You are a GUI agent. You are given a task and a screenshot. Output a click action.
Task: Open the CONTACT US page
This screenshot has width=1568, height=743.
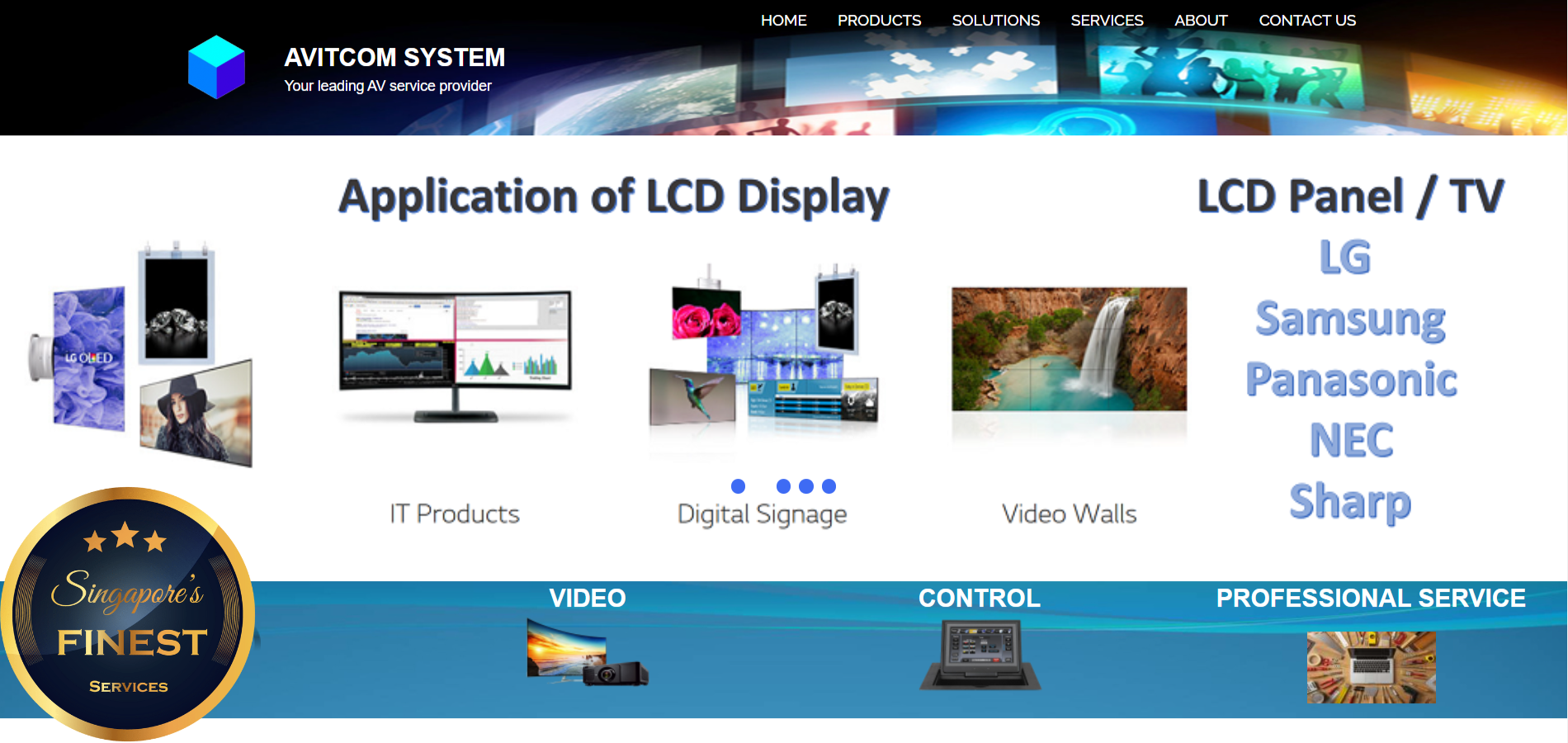tap(1307, 21)
